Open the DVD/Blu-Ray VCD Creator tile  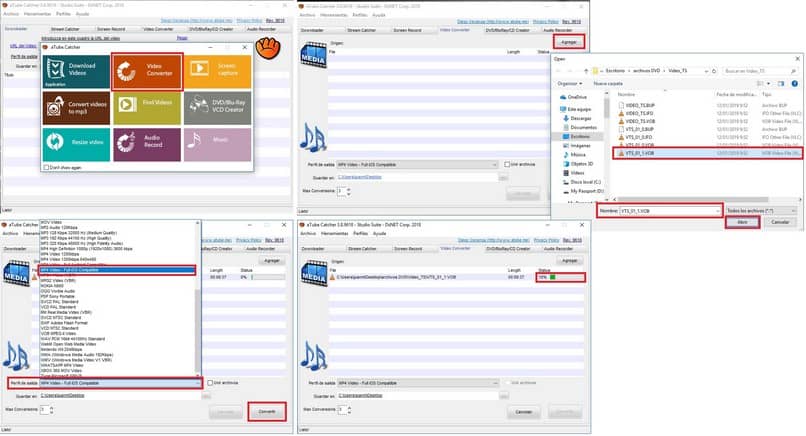click(217, 108)
